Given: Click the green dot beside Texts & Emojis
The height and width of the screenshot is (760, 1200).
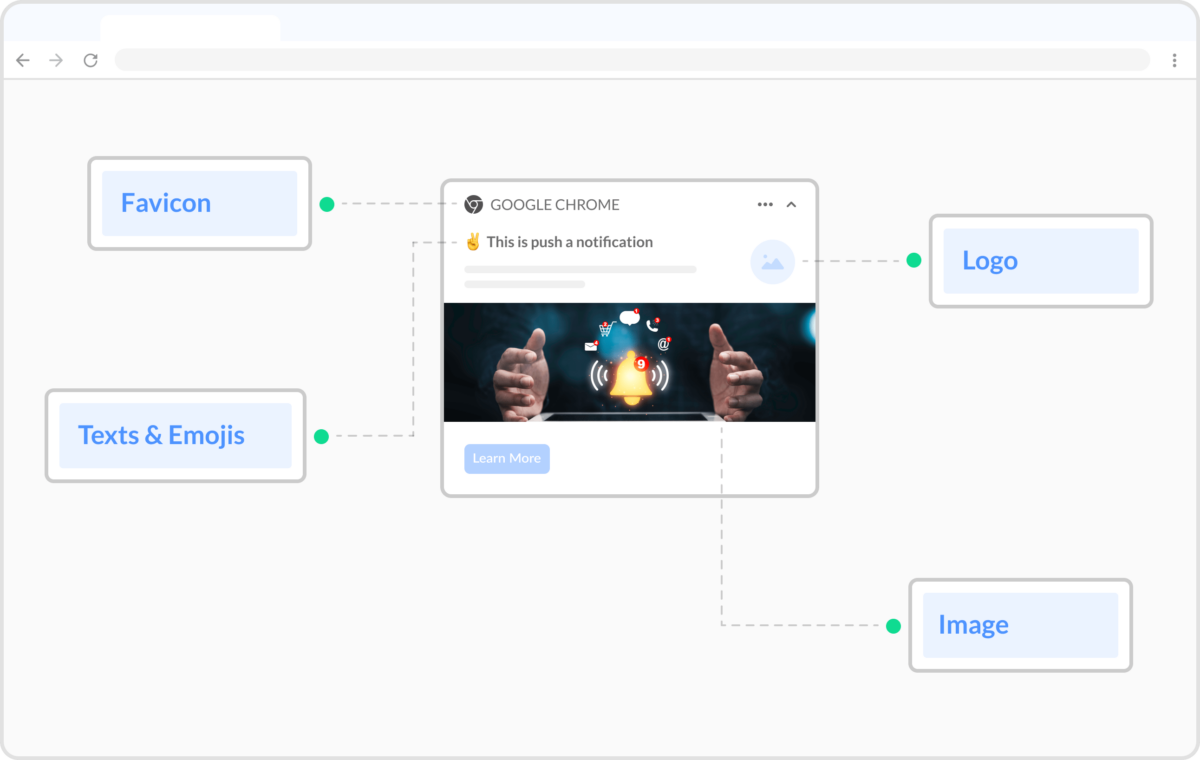Looking at the screenshot, I should click(x=320, y=435).
